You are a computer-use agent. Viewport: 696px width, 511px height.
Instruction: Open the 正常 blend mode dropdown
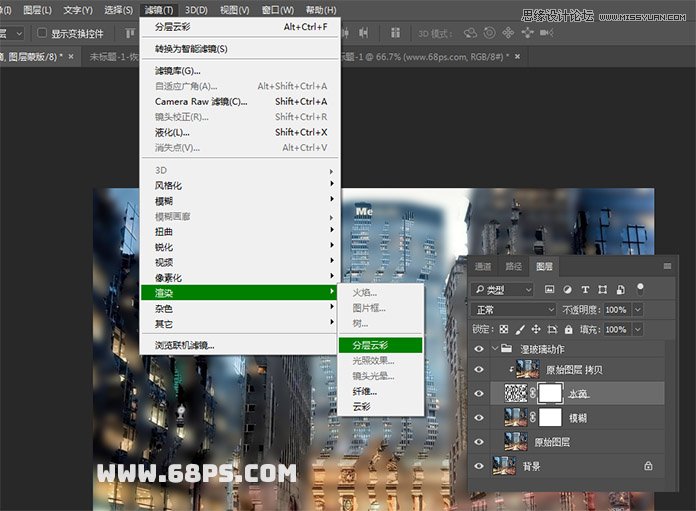[514, 309]
